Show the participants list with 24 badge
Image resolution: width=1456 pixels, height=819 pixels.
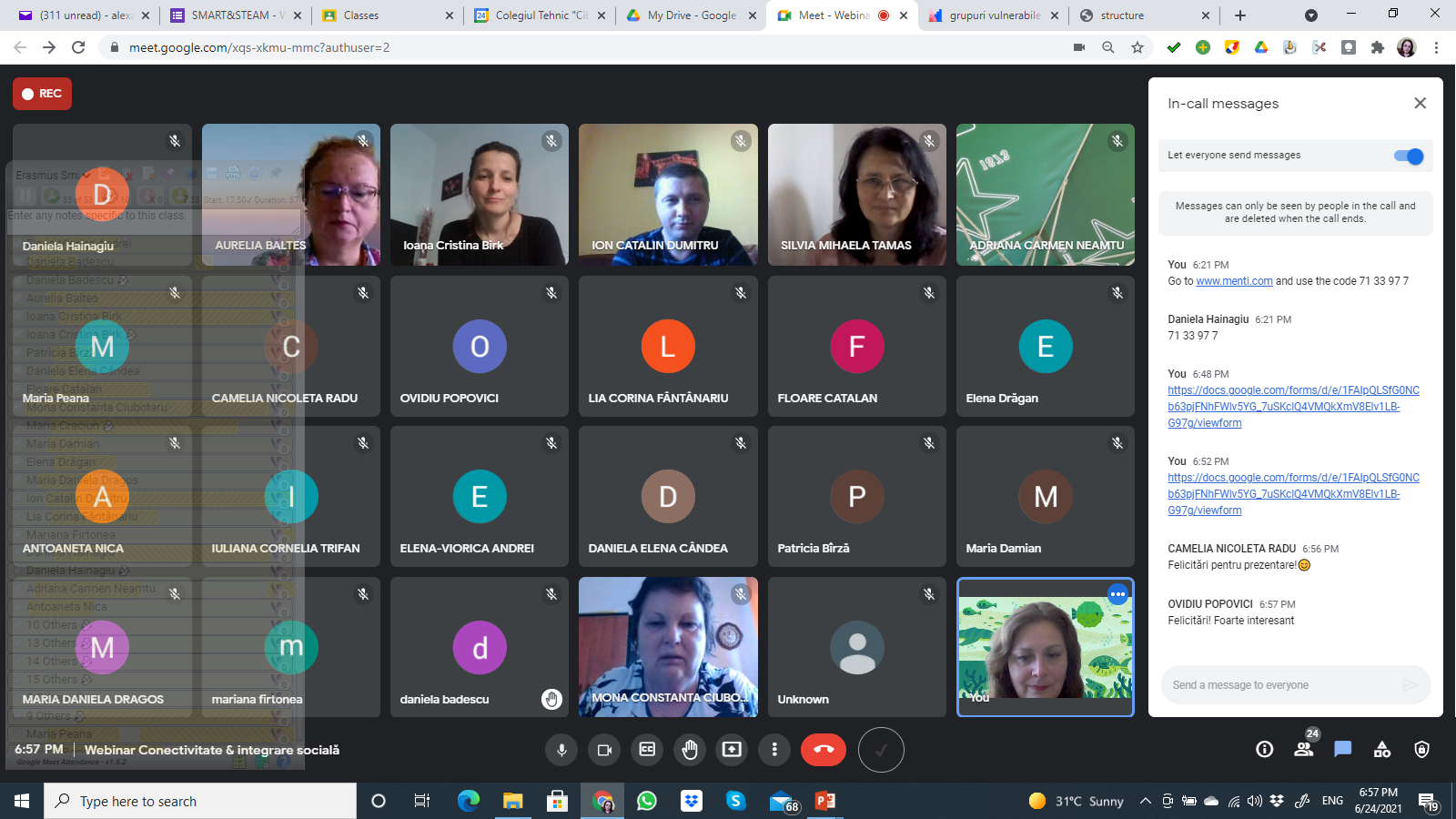(1303, 749)
